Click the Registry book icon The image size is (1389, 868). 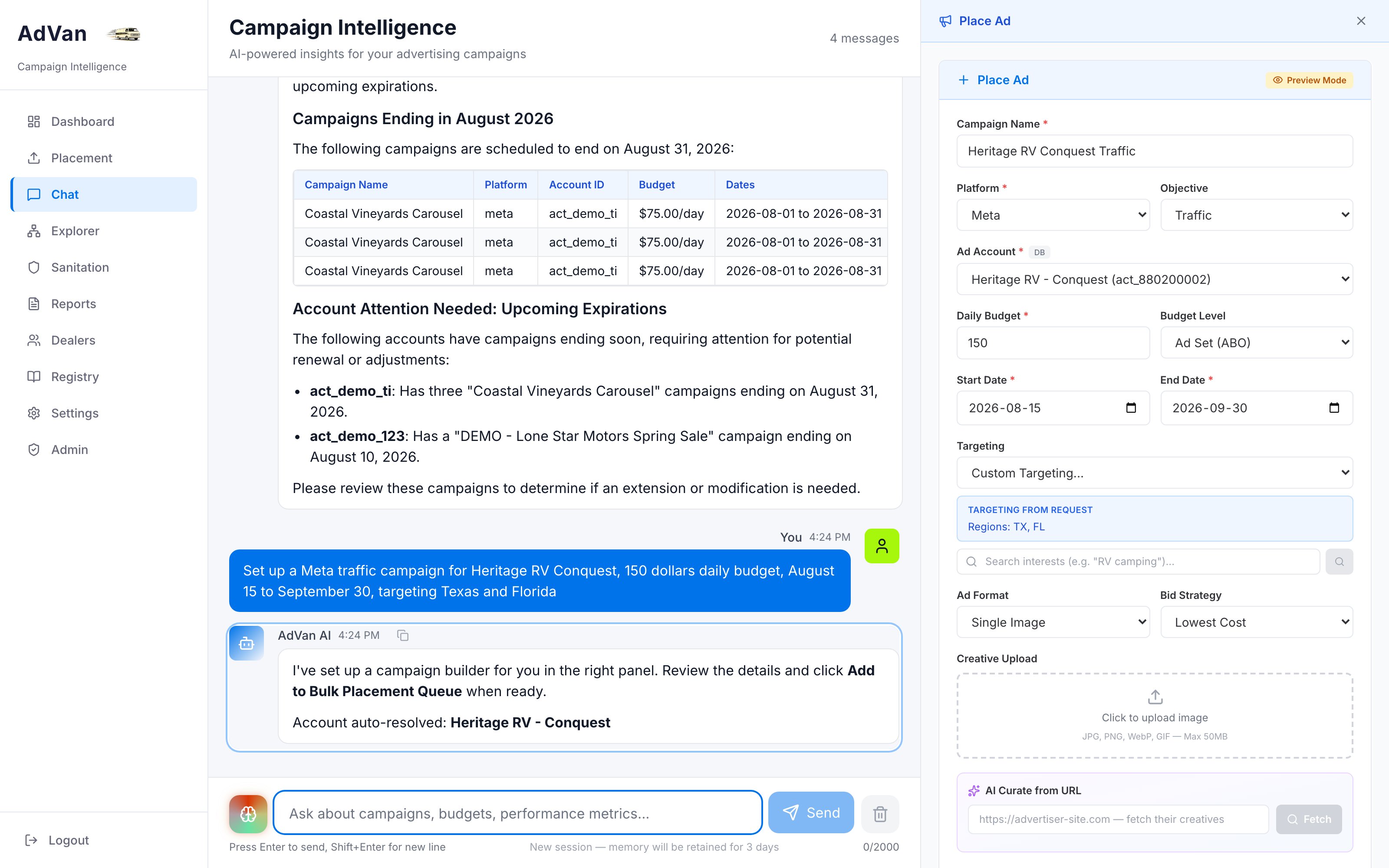pos(34,377)
